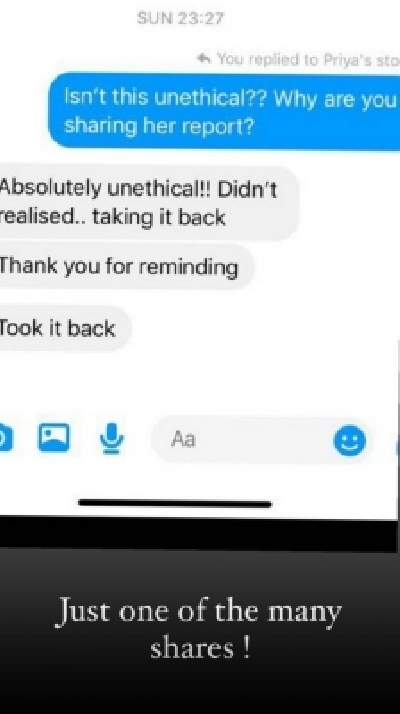Tap the reply arrow beside 'You replied'

204,58
